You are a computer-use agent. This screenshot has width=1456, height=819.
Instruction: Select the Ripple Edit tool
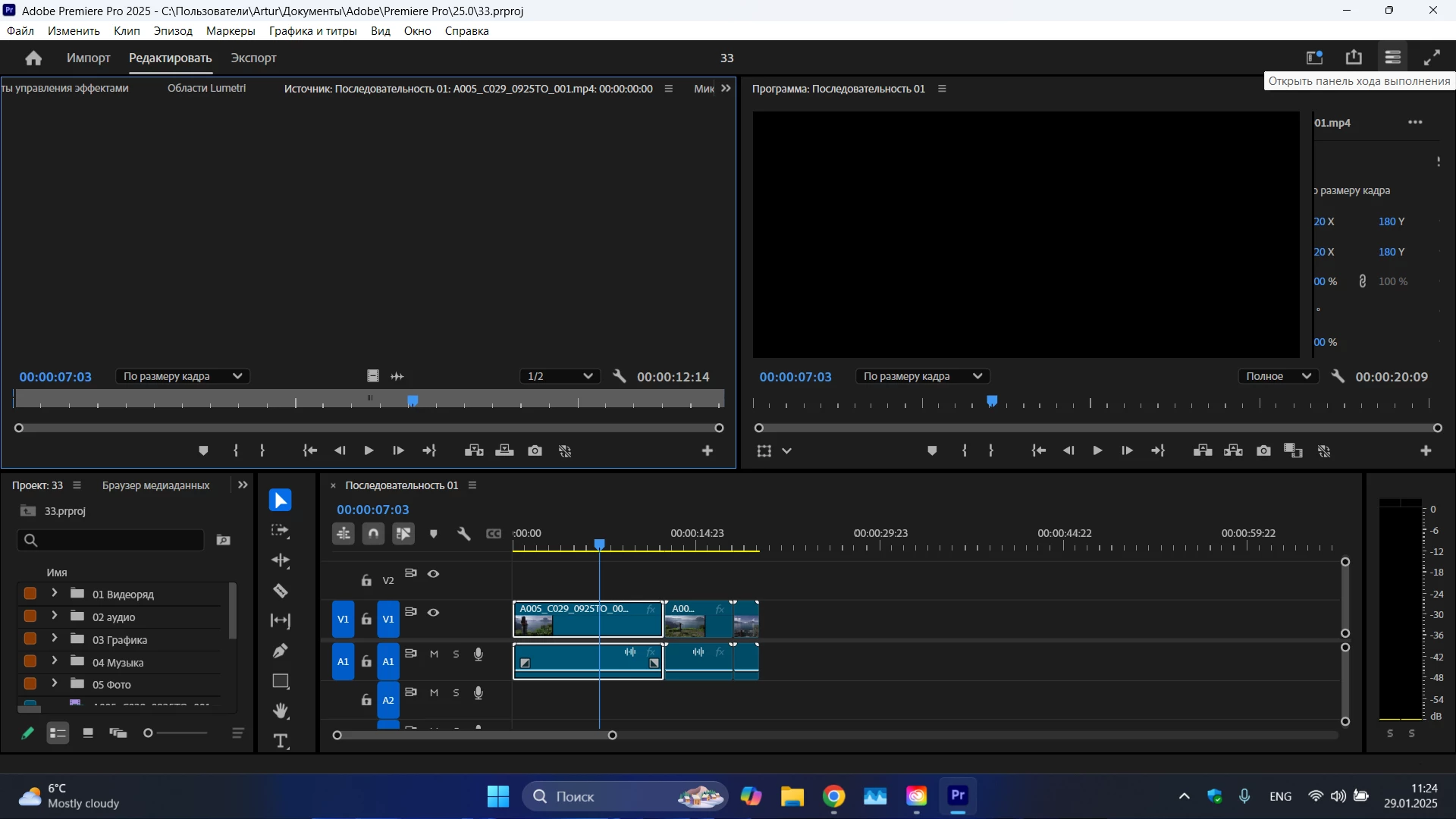pos(281,560)
